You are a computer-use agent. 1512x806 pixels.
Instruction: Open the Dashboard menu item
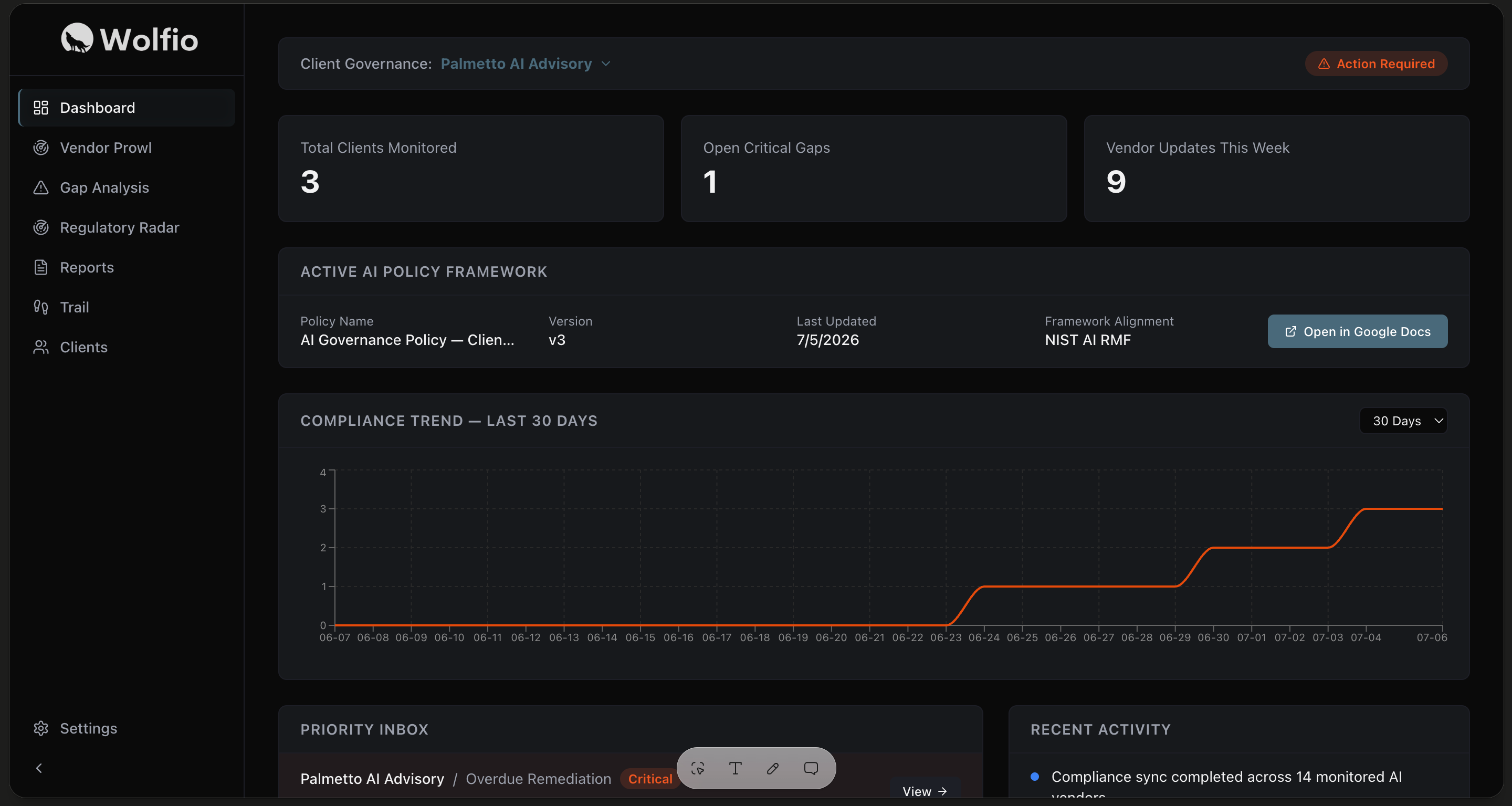pyautogui.click(x=126, y=108)
